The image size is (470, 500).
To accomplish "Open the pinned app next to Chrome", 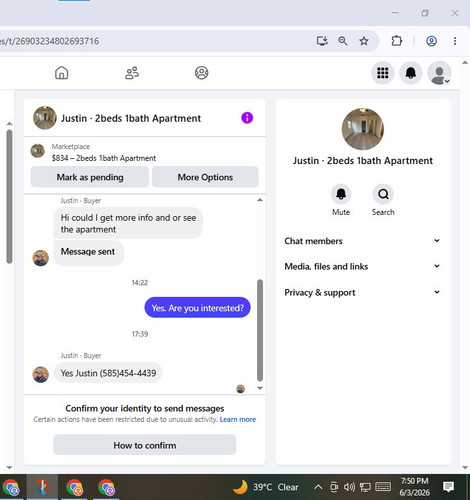I will [x=42, y=488].
